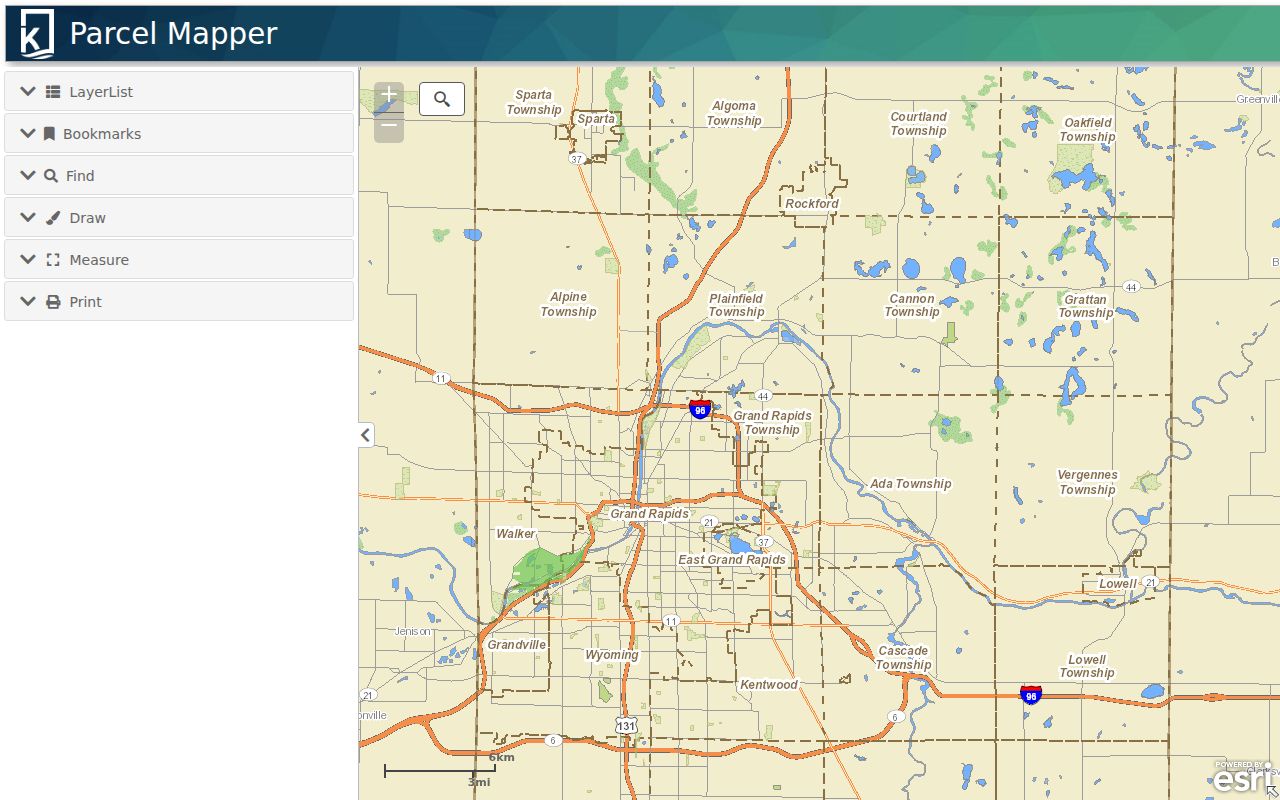The image size is (1280, 800).
Task: Click the Print printer icon
Action: click(53, 302)
